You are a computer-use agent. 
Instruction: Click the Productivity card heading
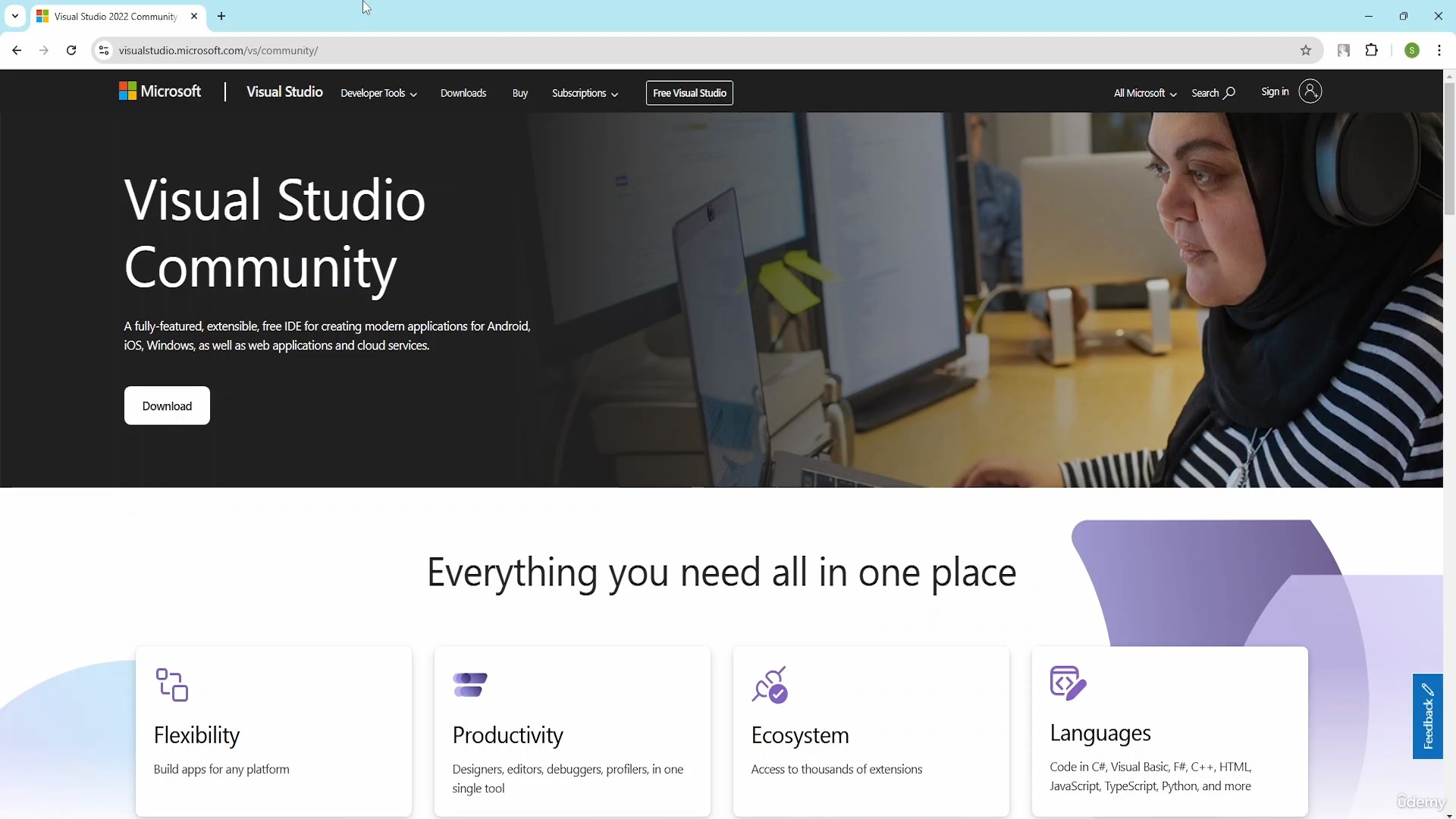(x=507, y=735)
